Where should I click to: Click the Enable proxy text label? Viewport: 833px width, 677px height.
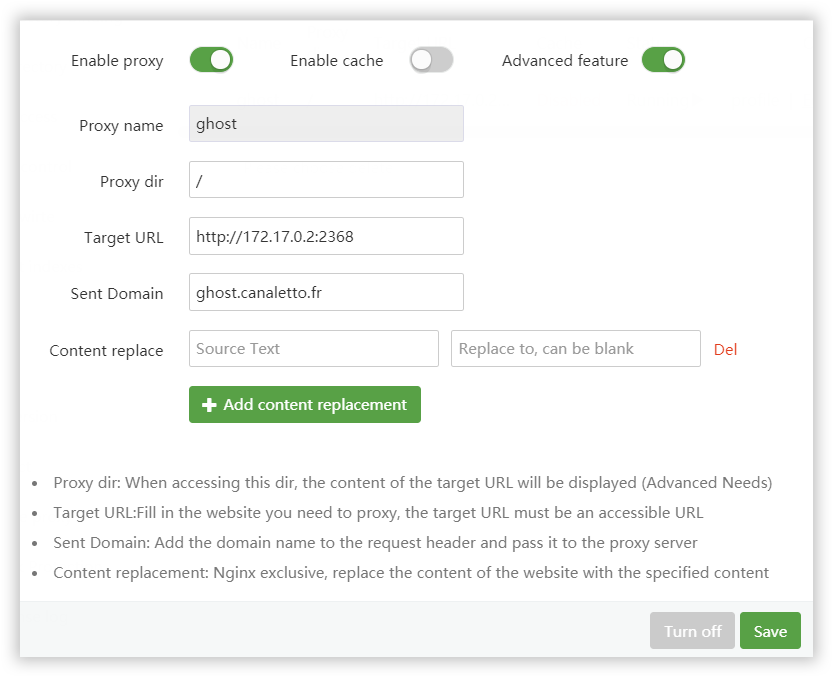[x=117, y=61]
